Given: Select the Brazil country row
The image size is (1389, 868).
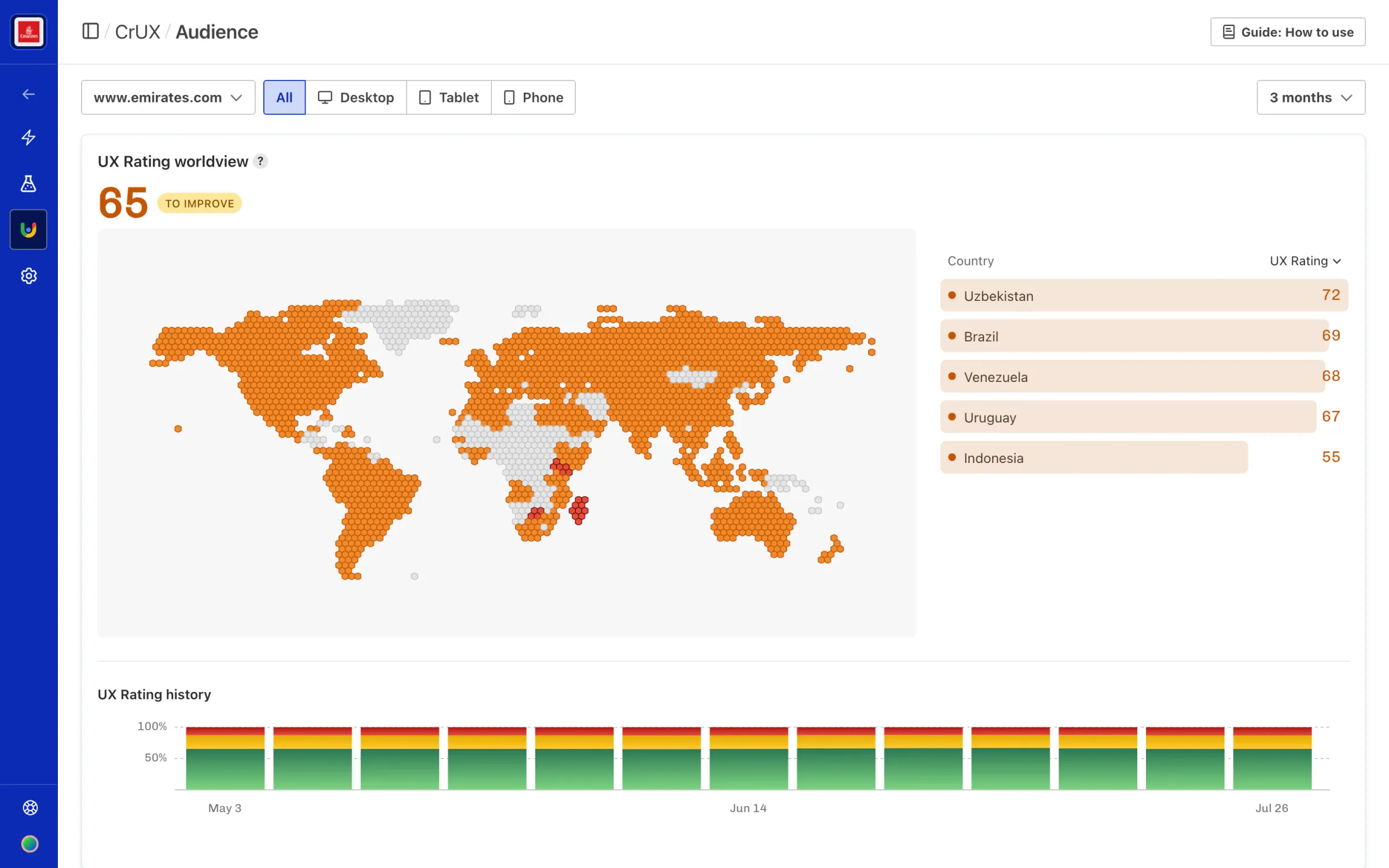Looking at the screenshot, I should (x=1144, y=336).
